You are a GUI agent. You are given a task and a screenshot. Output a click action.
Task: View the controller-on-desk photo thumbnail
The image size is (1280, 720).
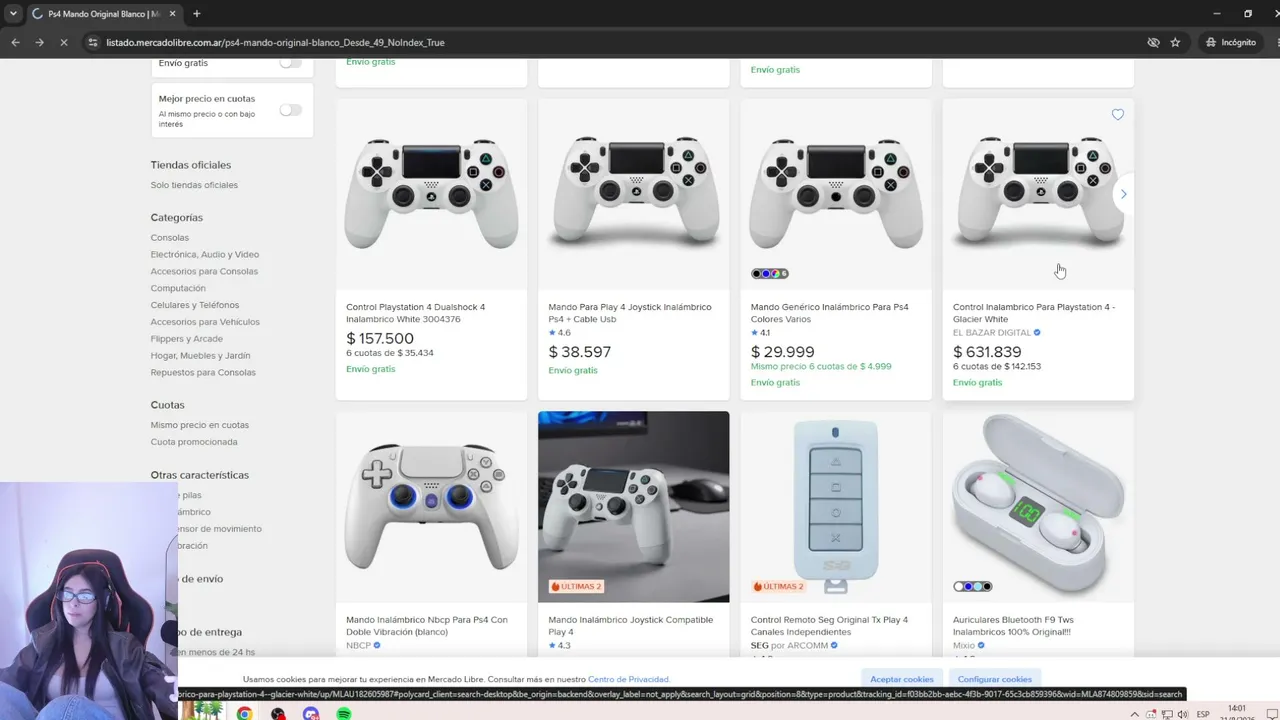[x=634, y=507]
